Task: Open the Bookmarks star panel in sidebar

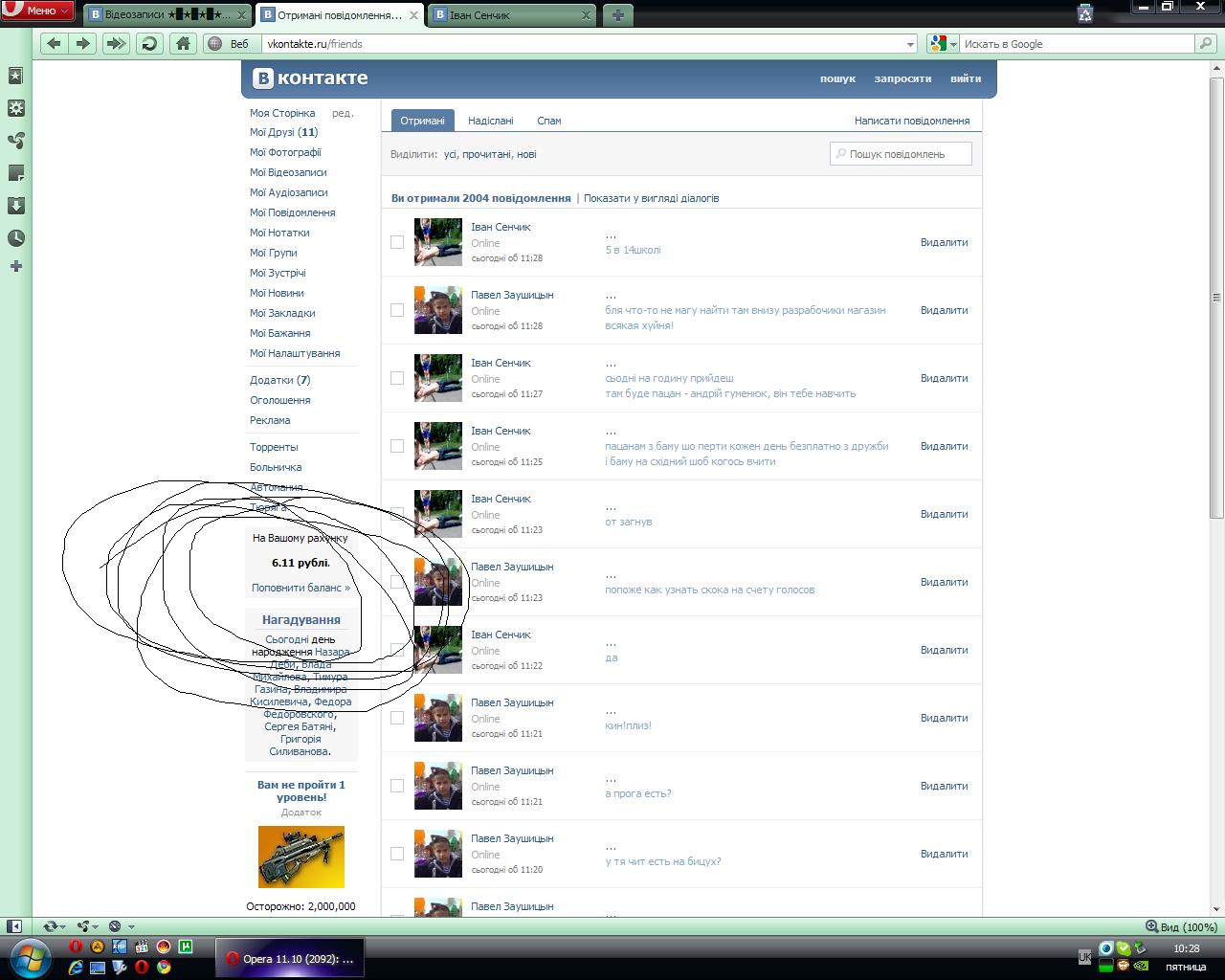Action: point(15,76)
